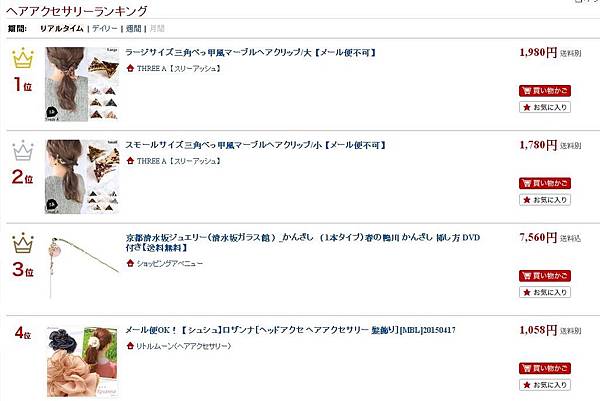Viewport: 600px width, 401px height.
Task: Click the bronze crown icon for rank 3
Action: (x=23, y=243)
